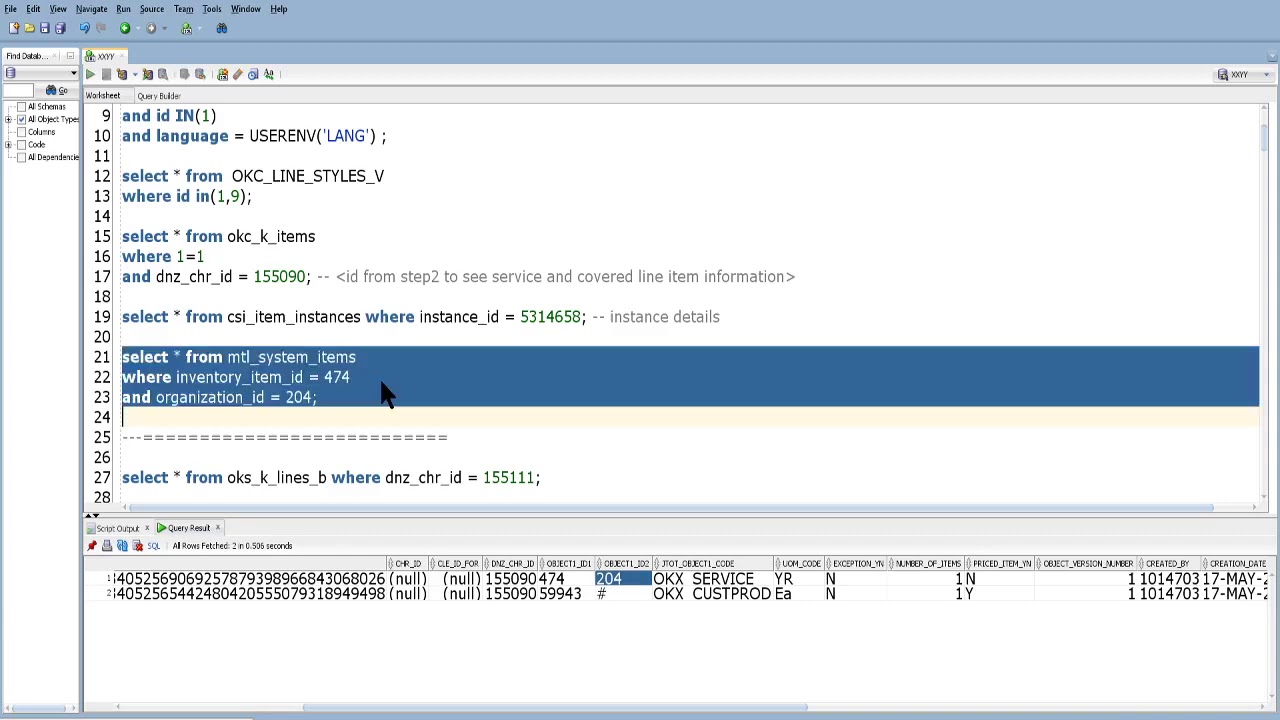Image resolution: width=1280 pixels, height=720 pixels.
Task: Open the Tools menu
Action: (x=212, y=9)
